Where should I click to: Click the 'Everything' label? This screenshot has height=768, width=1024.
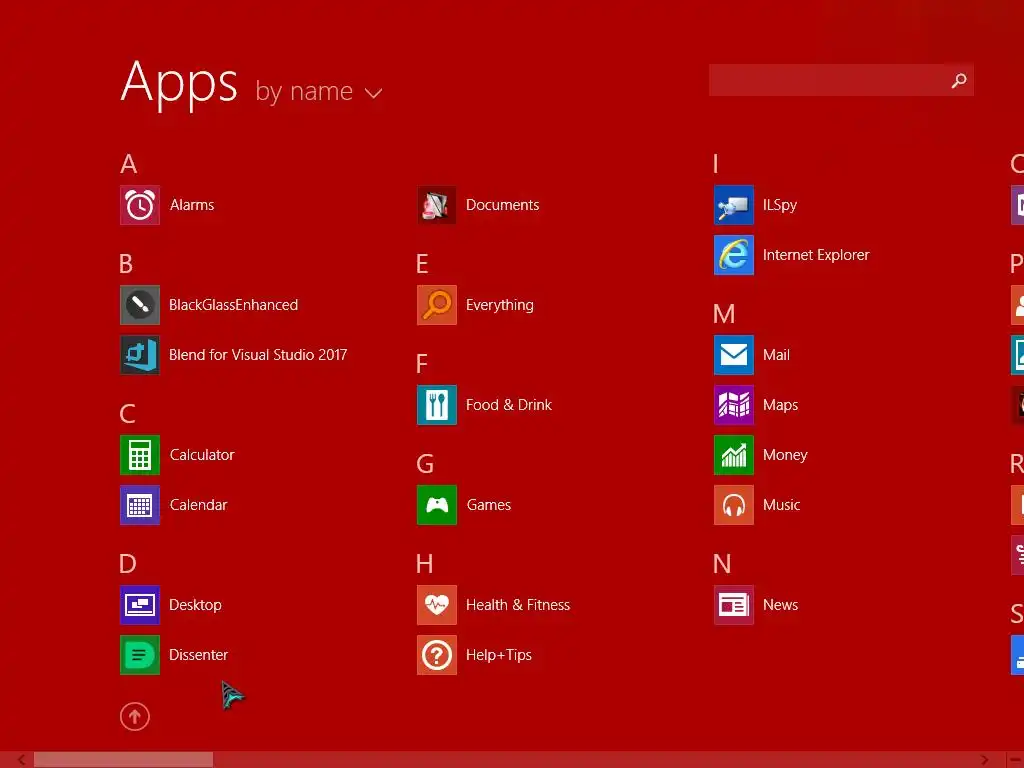pyautogui.click(x=500, y=306)
